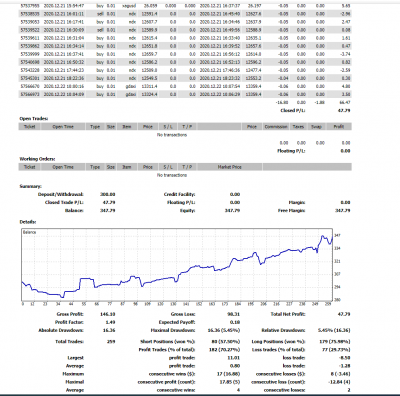Click the balance curve peak near 347
This screenshot has width=400, height=396.
pyautogui.click(x=323, y=236)
